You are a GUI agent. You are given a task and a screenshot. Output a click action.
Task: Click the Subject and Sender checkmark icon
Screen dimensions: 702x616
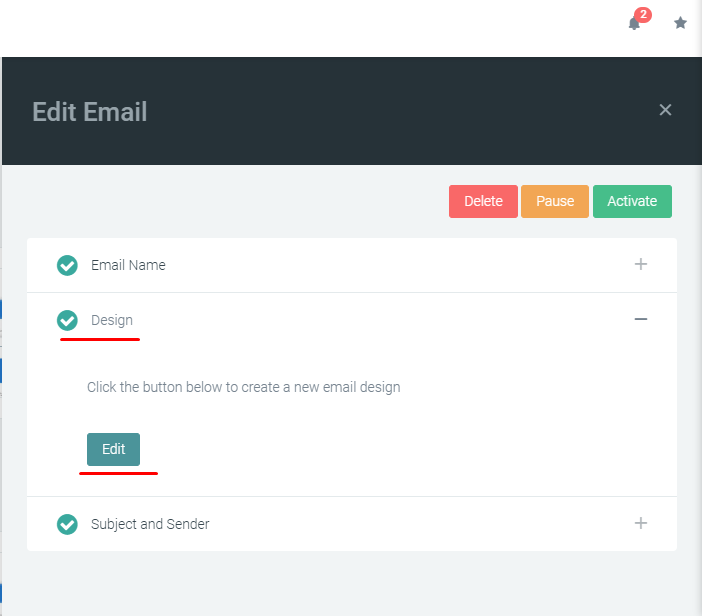(67, 524)
